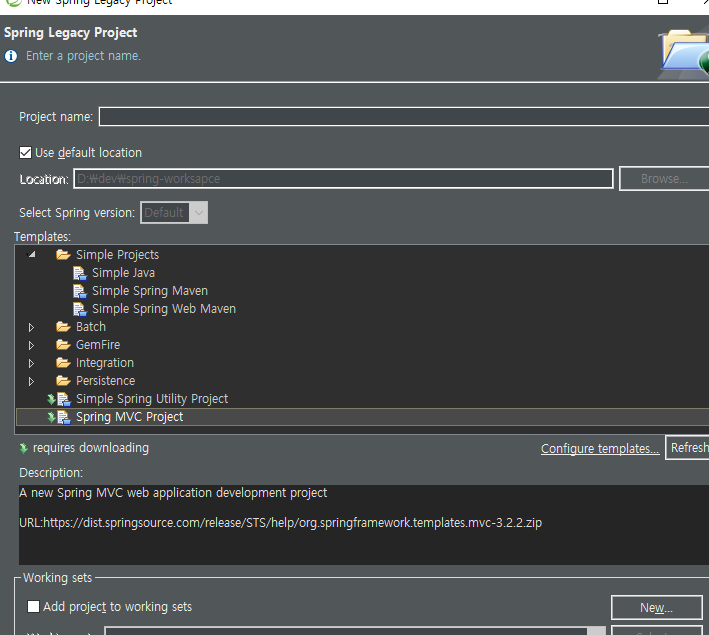This screenshot has height=635, width=709.
Task: Click the Persistence folder icon
Action: [x=63, y=381]
